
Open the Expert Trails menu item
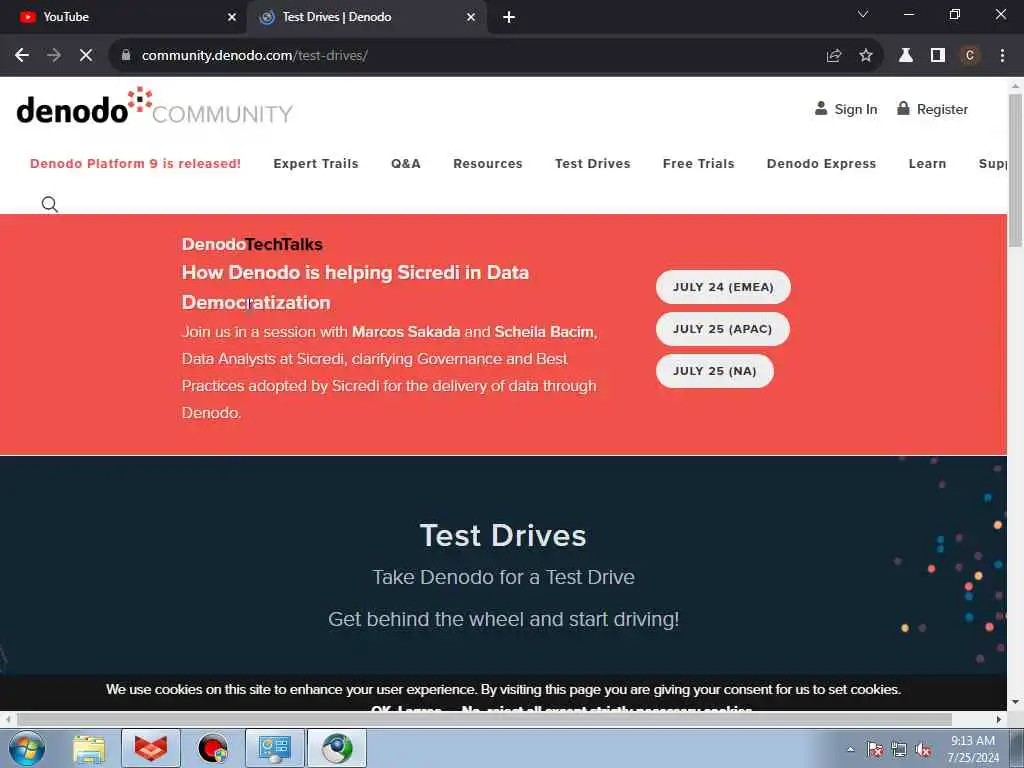[x=315, y=163]
